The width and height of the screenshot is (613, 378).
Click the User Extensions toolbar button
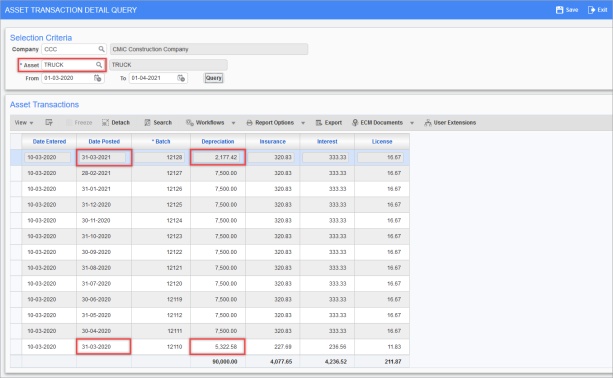point(450,122)
